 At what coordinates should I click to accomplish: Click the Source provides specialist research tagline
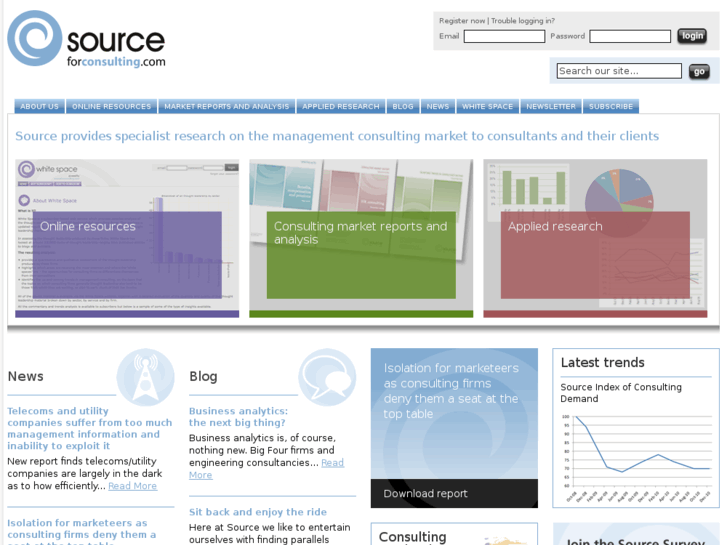tap(337, 136)
